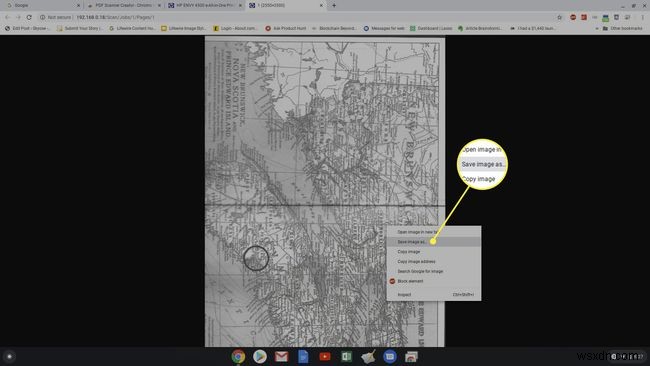
Task: Launch Google Play Store from the shelf
Action: 260,356
